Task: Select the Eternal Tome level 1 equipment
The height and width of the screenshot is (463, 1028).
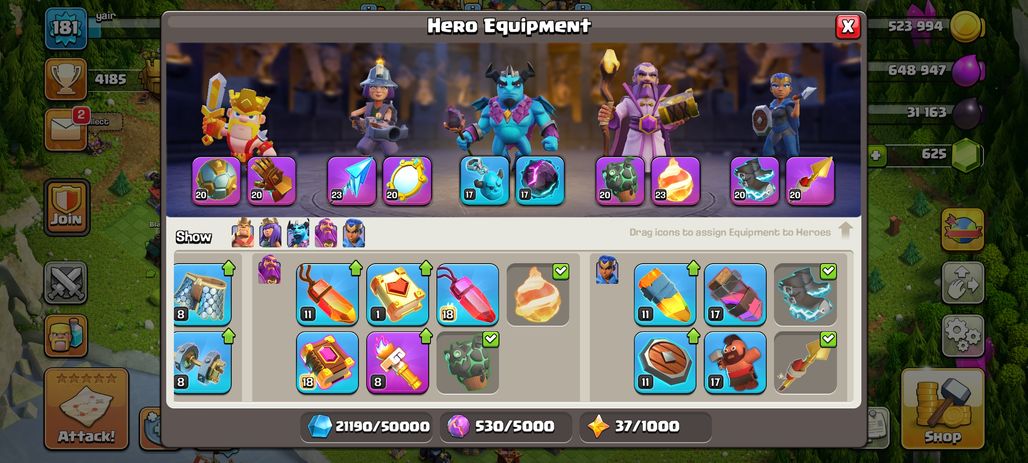Action: [x=397, y=294]
